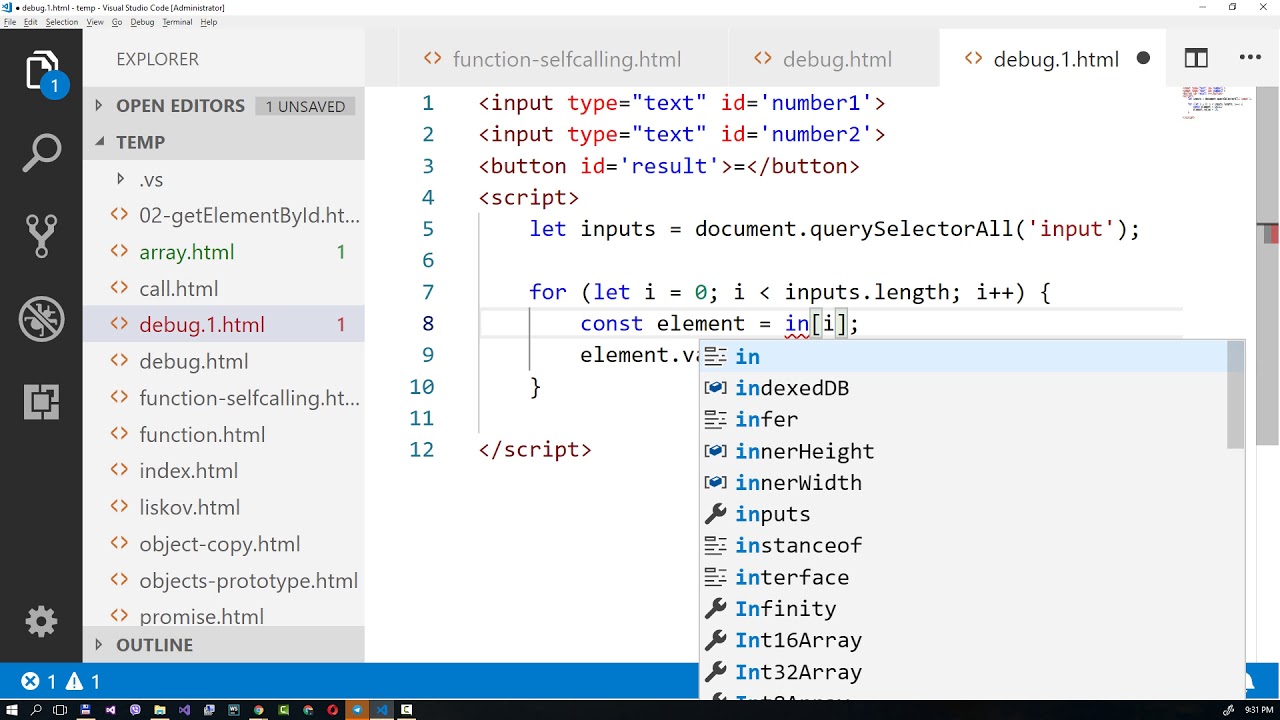Open debug.html in the explorer tree
1280x720 pixels.
coord(224,361)
